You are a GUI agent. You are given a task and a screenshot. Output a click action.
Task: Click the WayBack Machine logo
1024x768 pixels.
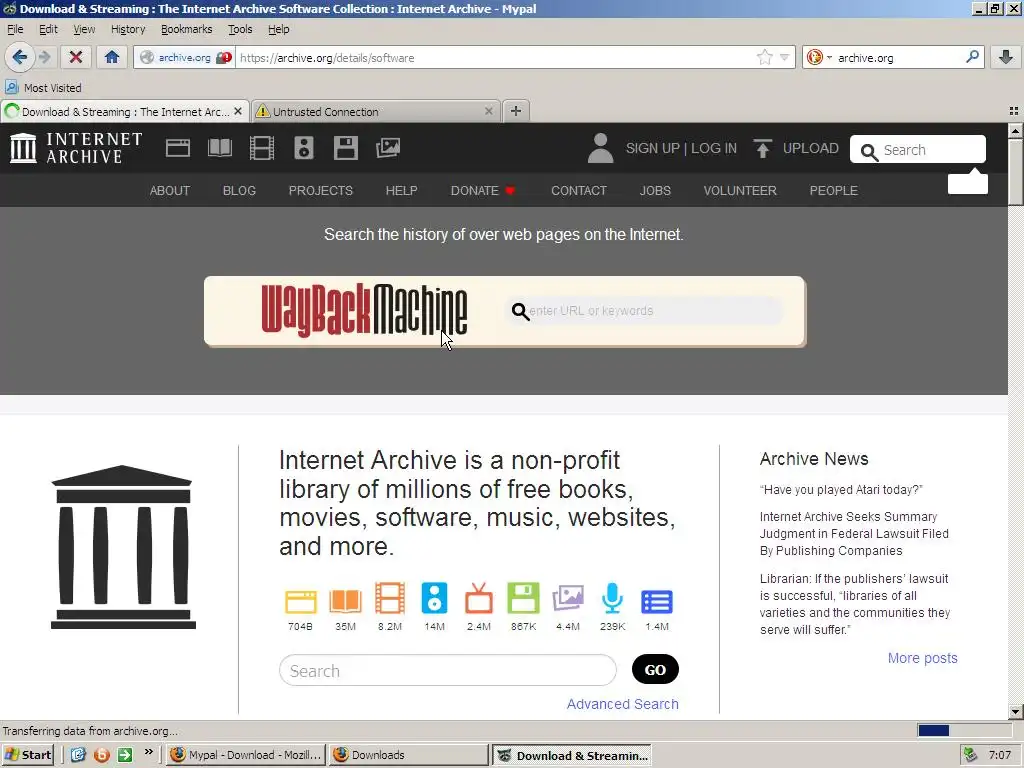point(364,311)
